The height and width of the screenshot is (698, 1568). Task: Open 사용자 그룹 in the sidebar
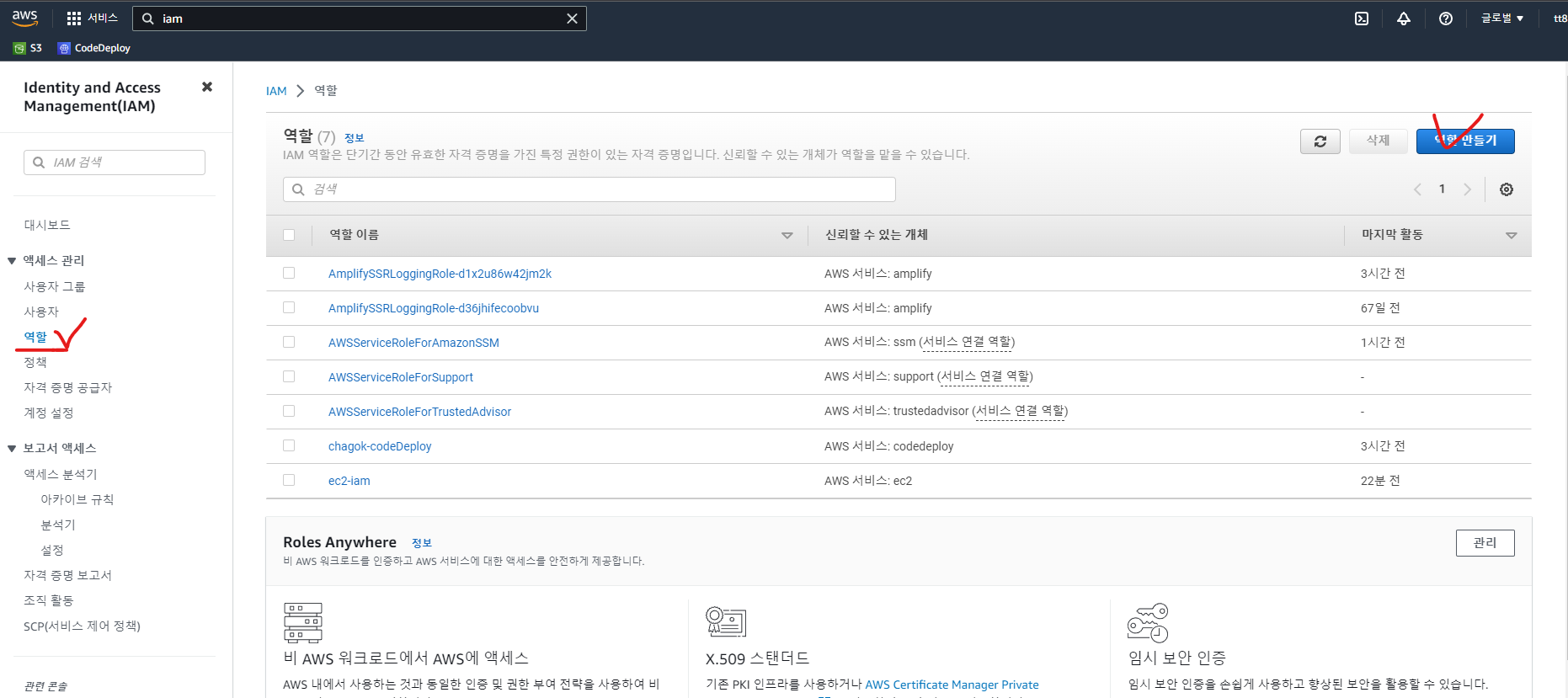click(55, 286)
